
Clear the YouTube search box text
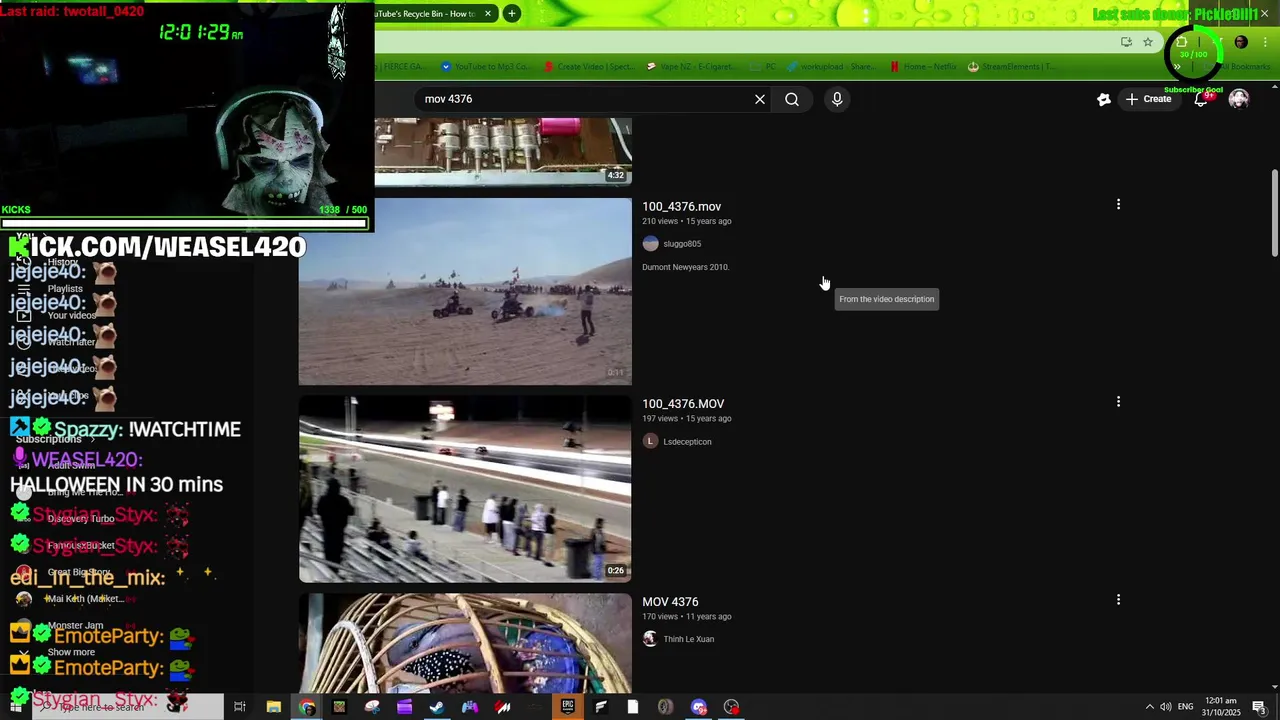pos(760,99)
